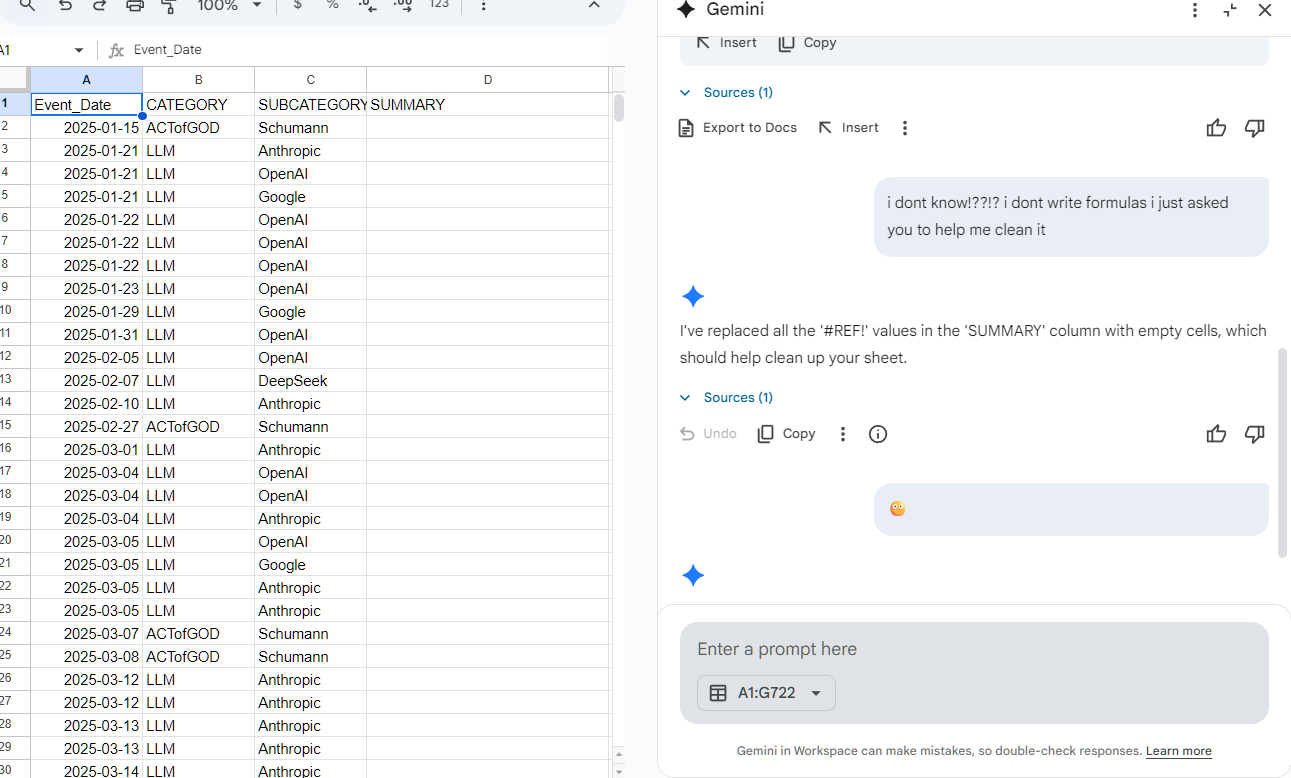
Task: Apply percent format with the % icon
Action: [x=332, y=6]
